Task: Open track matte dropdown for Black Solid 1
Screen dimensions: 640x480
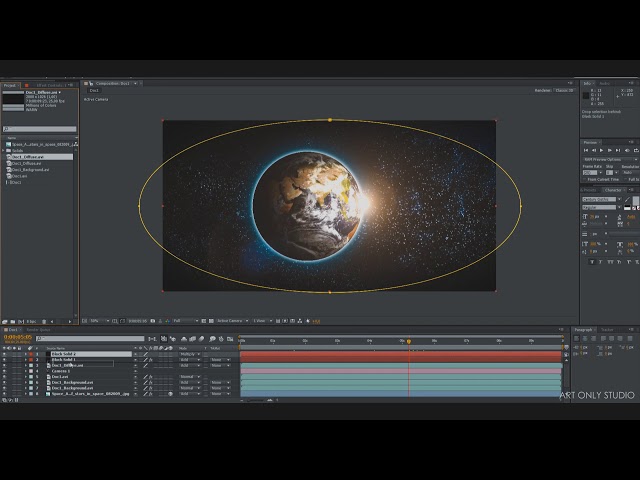Action: (220, 360)
